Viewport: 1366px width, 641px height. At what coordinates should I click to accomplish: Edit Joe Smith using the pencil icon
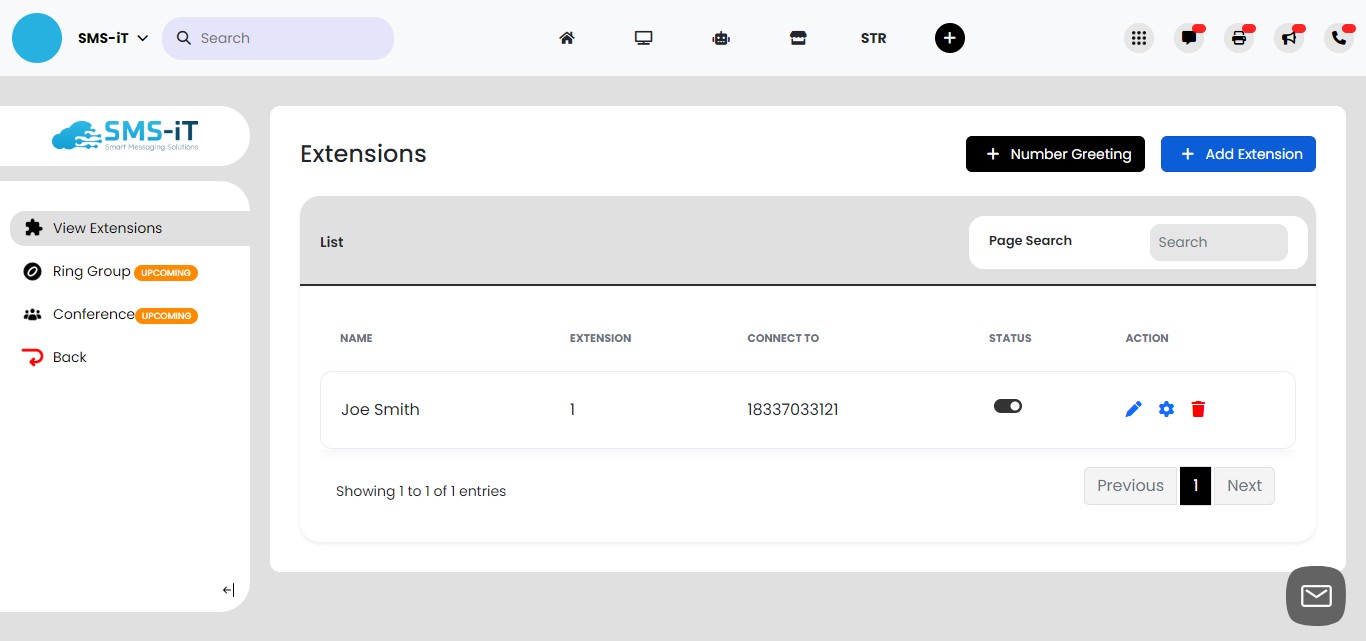point(1133,409)
